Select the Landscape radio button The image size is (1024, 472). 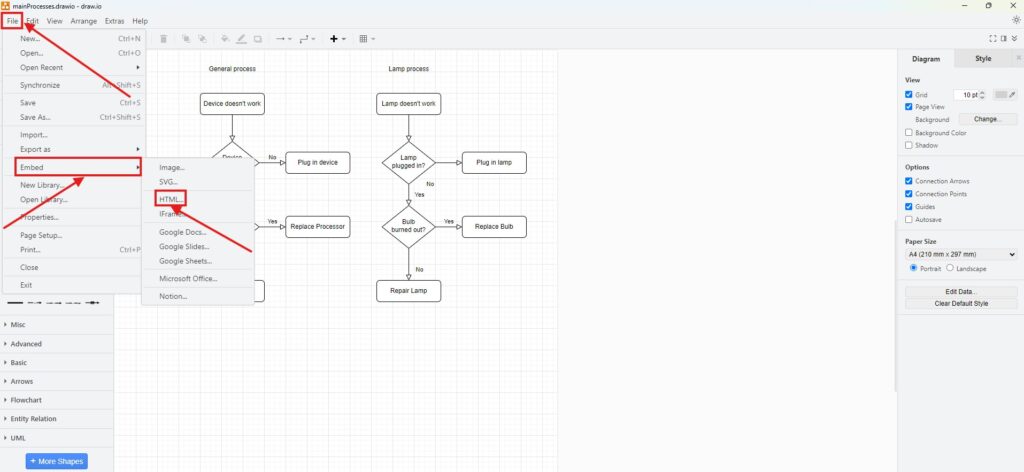pos(950,268)
